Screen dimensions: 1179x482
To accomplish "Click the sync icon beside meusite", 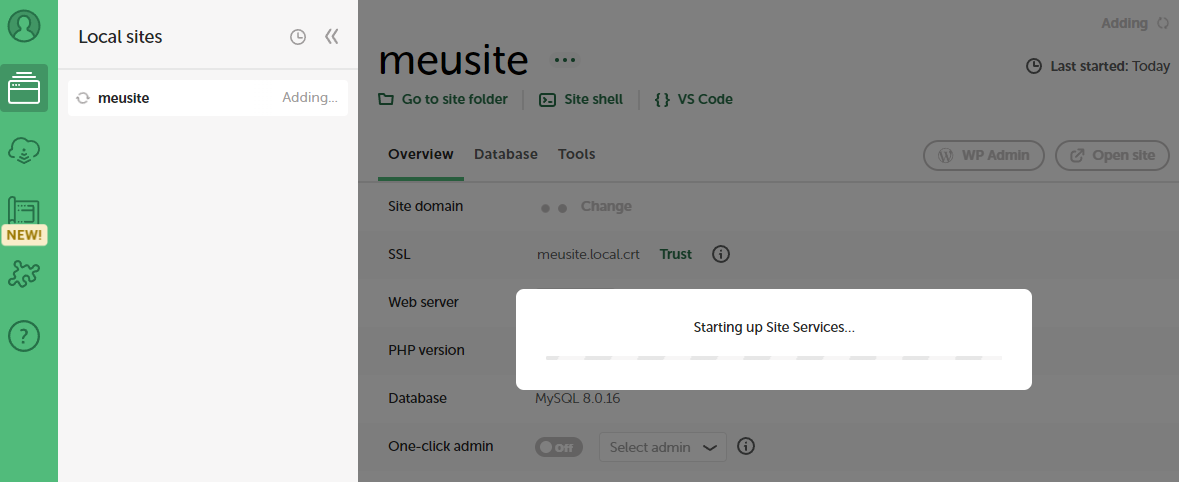I will click(83, 98).
